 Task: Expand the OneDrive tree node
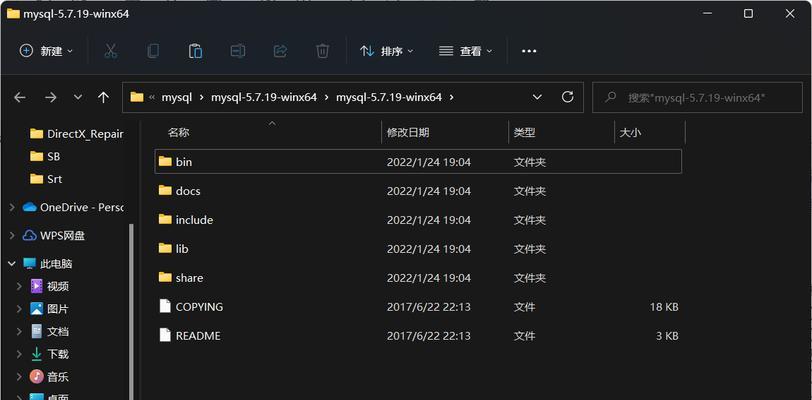click(x=11, y=207)
